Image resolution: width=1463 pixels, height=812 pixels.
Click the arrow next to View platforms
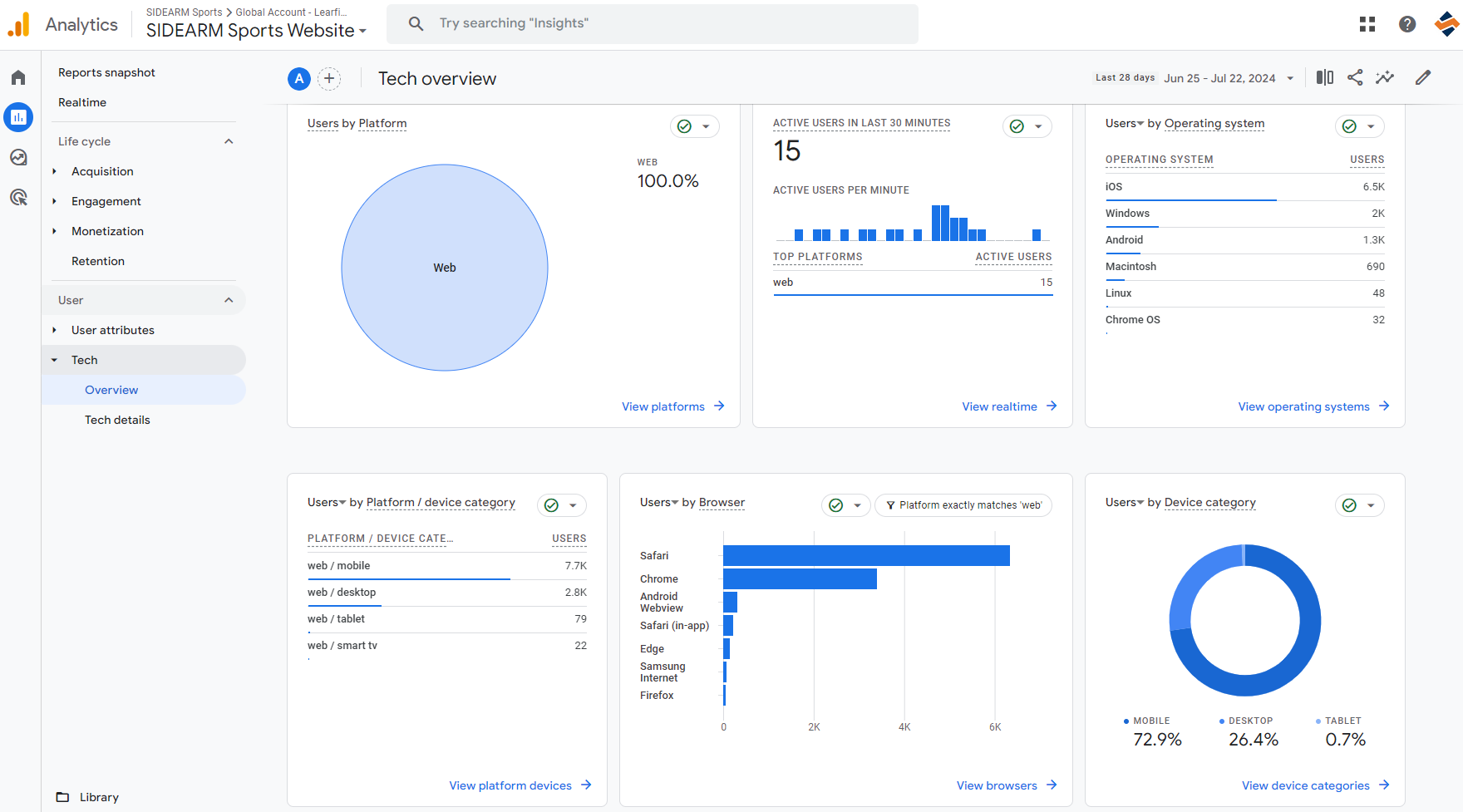(x=719, y=406)
